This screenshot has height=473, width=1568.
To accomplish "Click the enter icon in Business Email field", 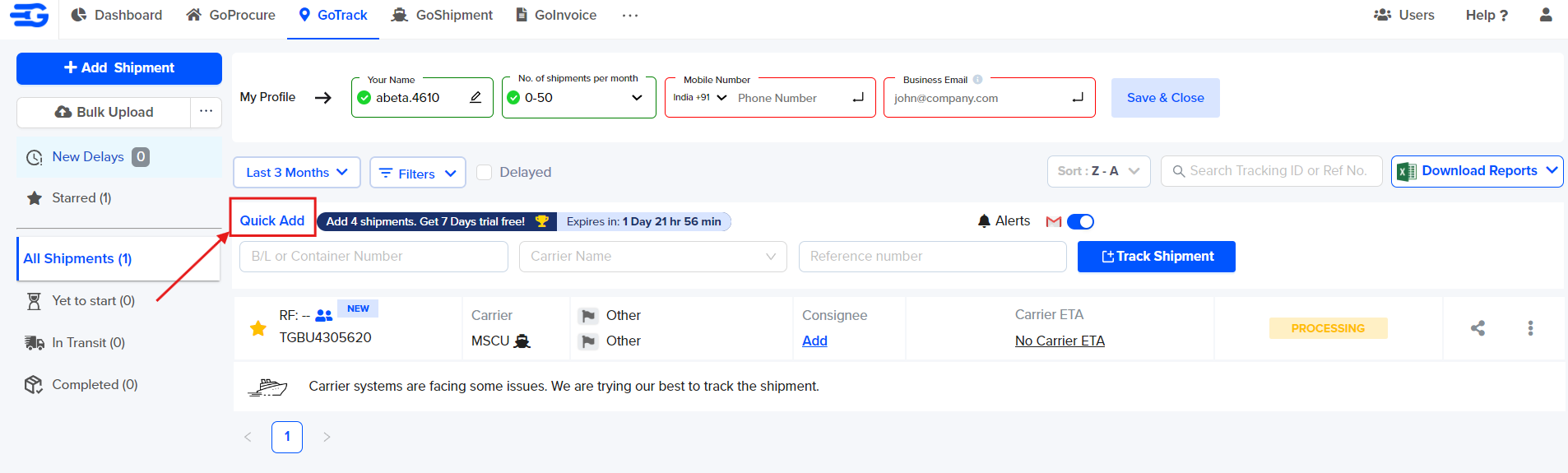I will pyautogui.click(x=1078, y=97).
